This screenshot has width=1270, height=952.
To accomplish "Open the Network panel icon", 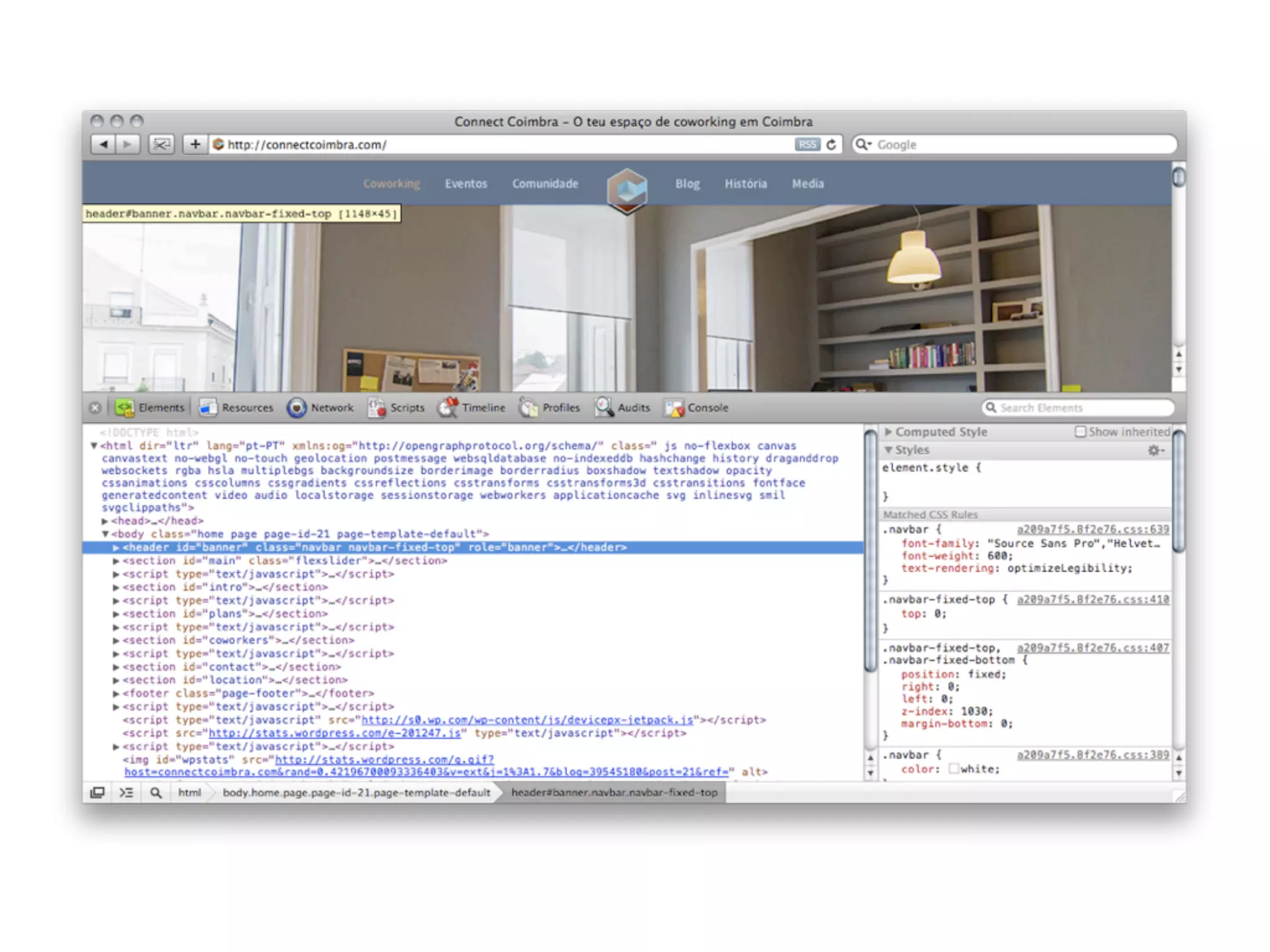I will coord(297,407).
